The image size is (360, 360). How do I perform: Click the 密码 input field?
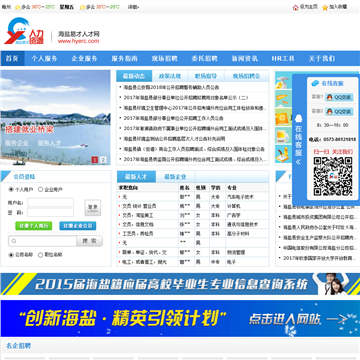tap(51, 212)
